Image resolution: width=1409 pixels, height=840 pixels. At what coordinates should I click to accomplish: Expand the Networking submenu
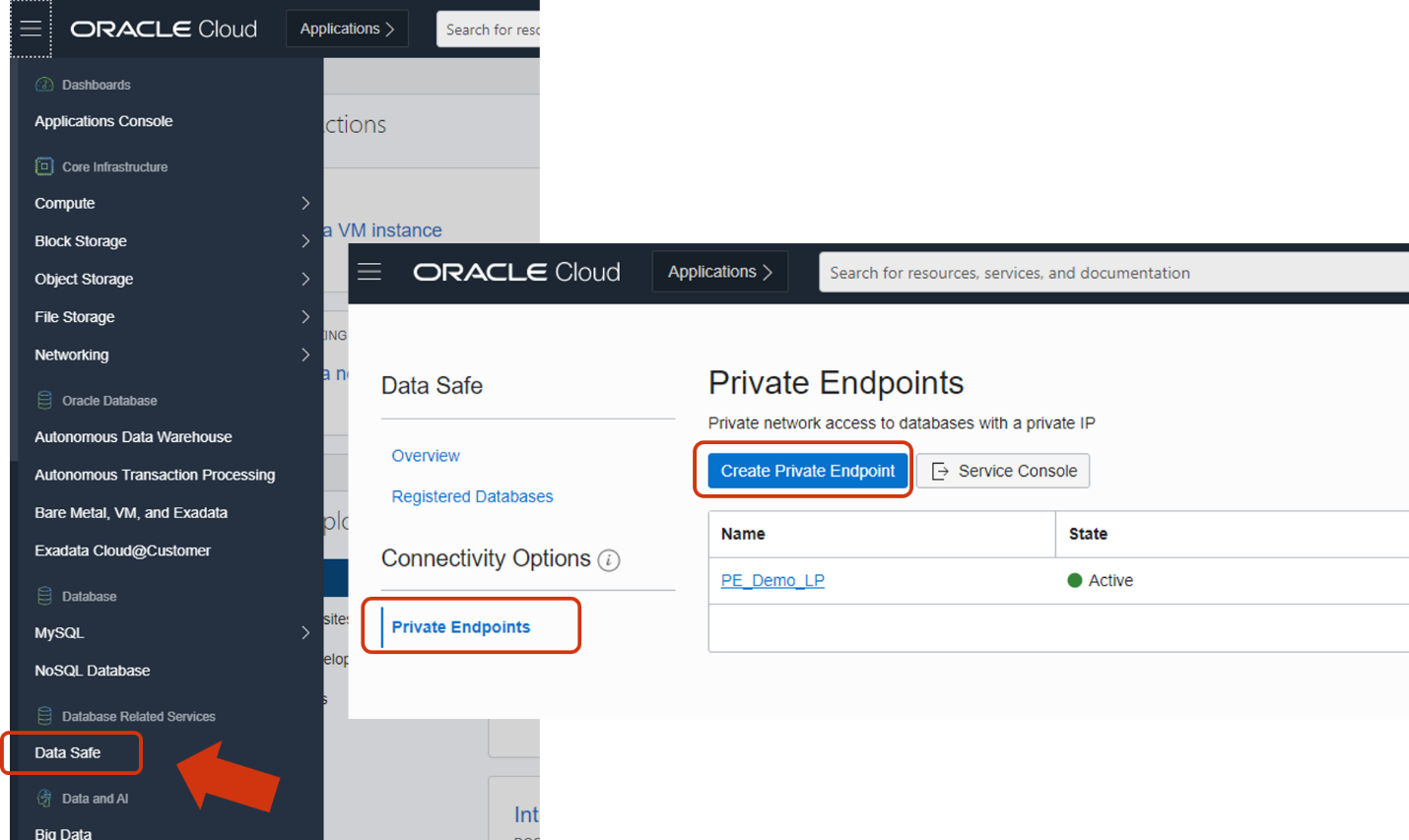(304, 355)
